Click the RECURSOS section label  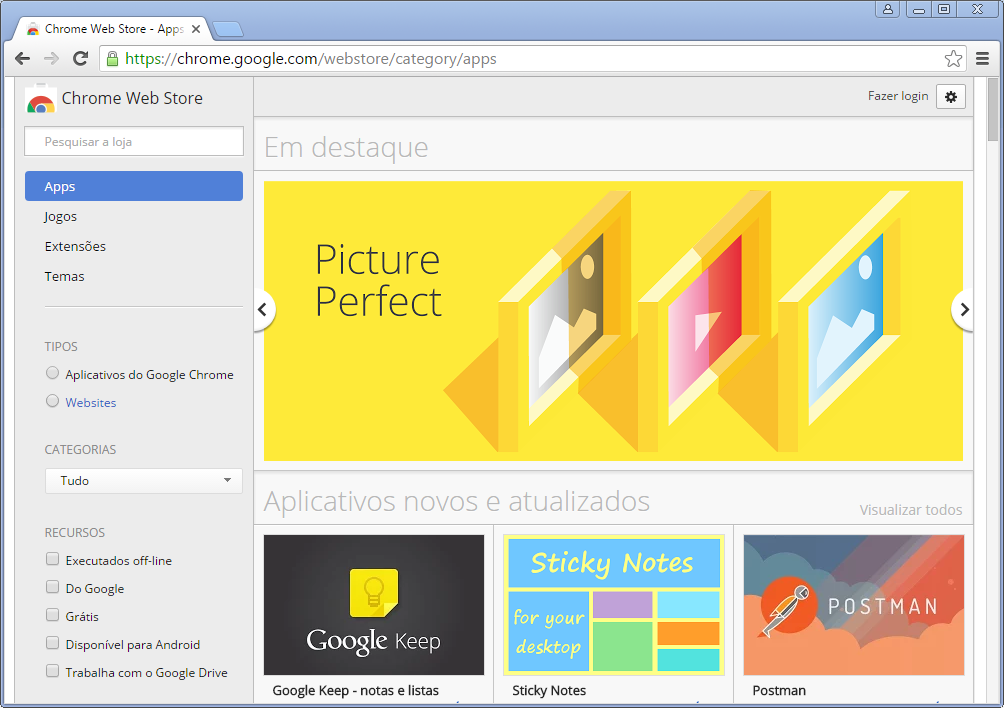click(x=74, y=533)
